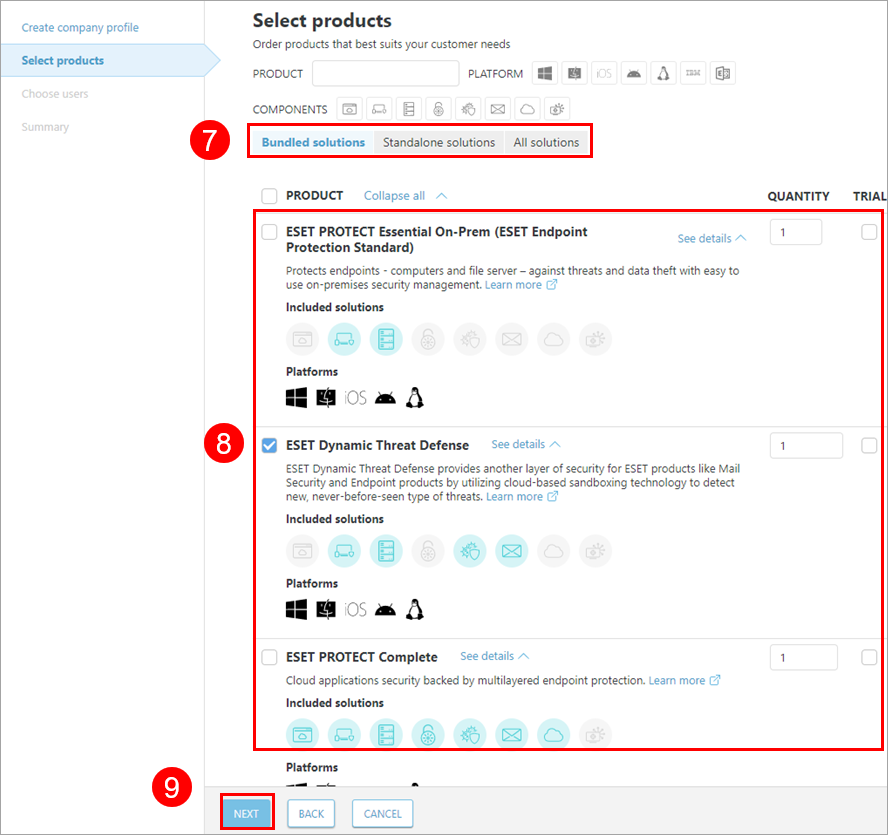Edit quantity for ESET PROTECT Essential On-Prem
The image size is (888, 835).
click(796, 232)
